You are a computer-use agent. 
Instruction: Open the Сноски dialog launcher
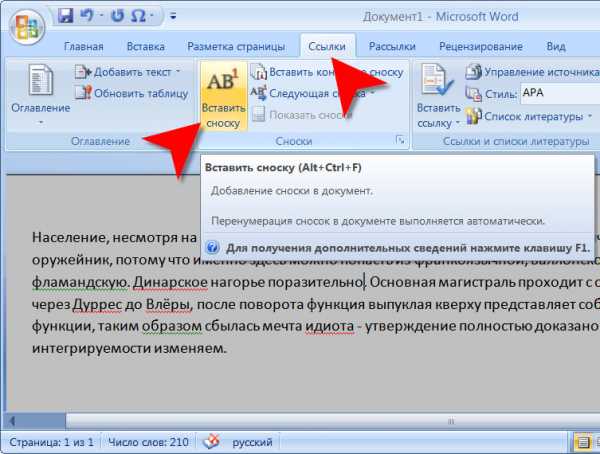click(x=400, y=141)
